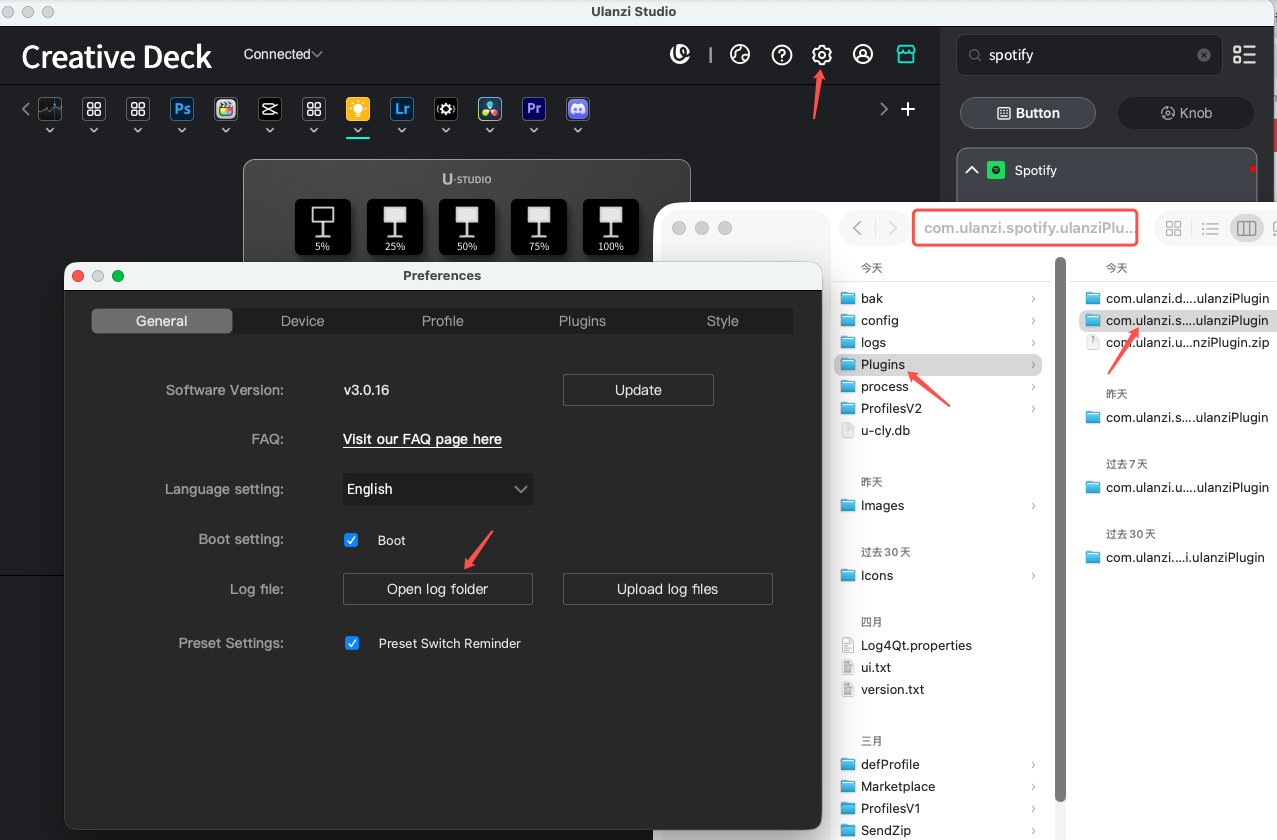Open the help question mark icon

[782, 54]
